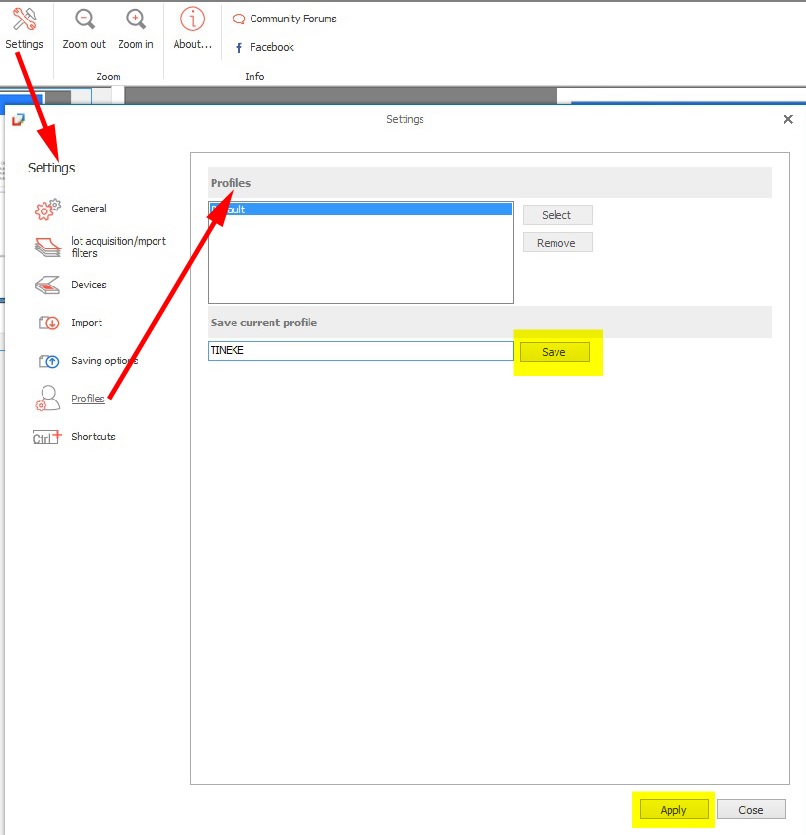The width and height of the screenshot is (806, 835).
Task: Open the About info icon
Action: tap(192, 19)
